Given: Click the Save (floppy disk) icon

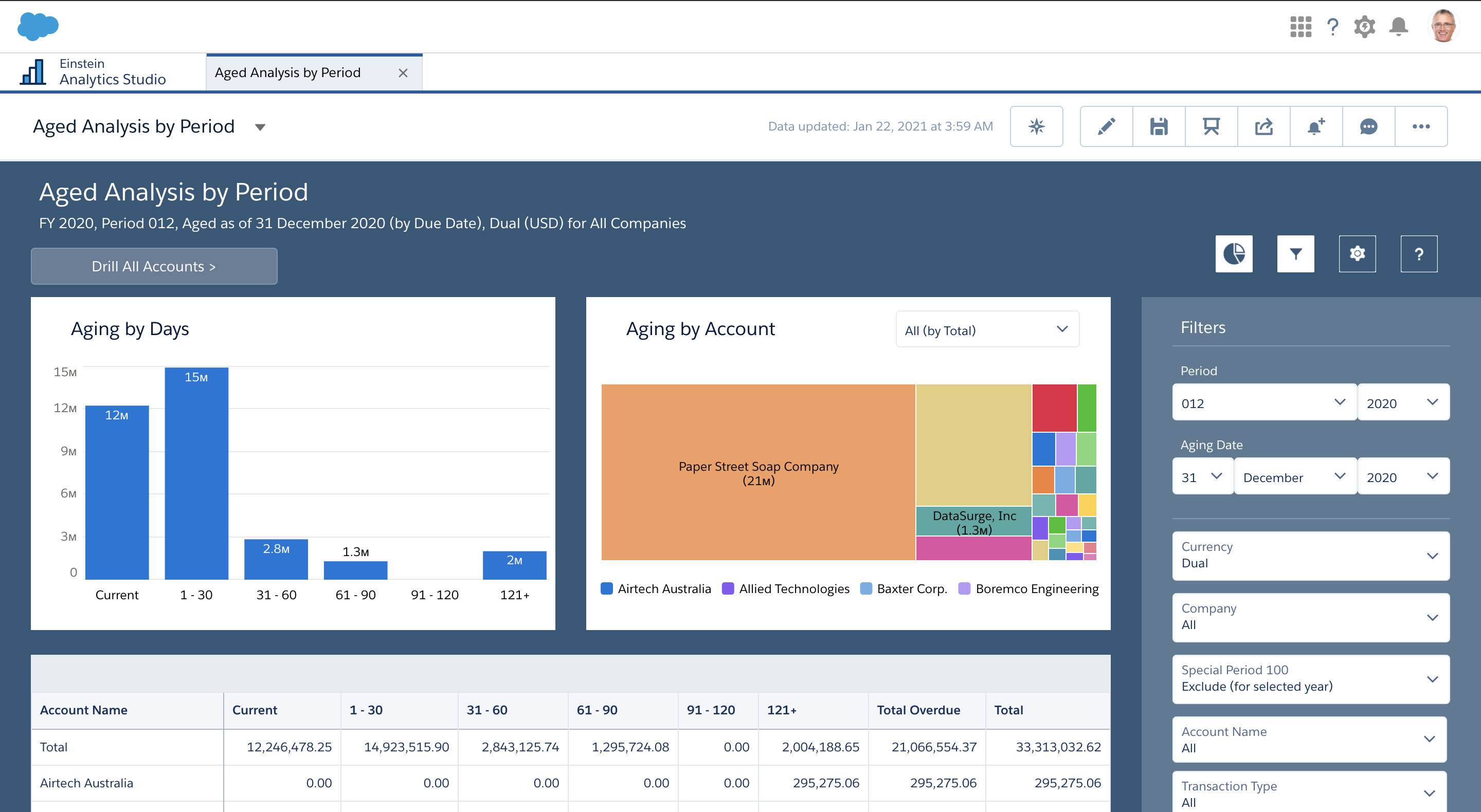Looking at the screenshot, I should coord(1158,126).
